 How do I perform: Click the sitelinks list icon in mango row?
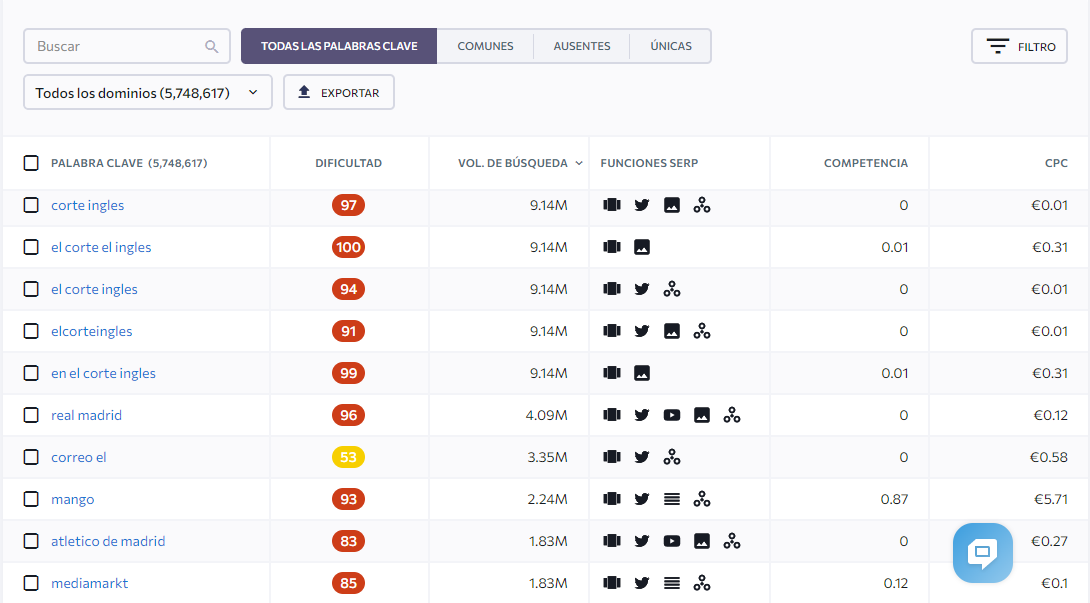(672, 499)
